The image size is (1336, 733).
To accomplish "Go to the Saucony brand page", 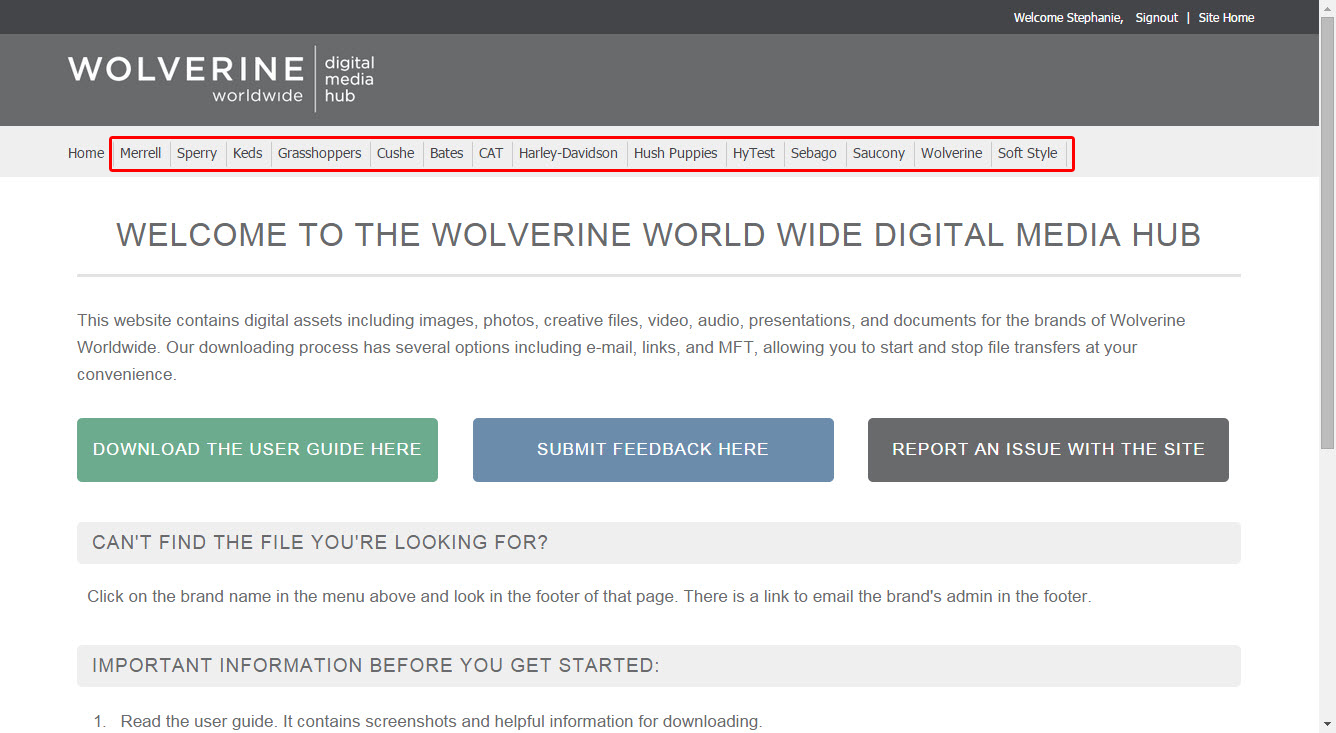I will click(879, 153).
